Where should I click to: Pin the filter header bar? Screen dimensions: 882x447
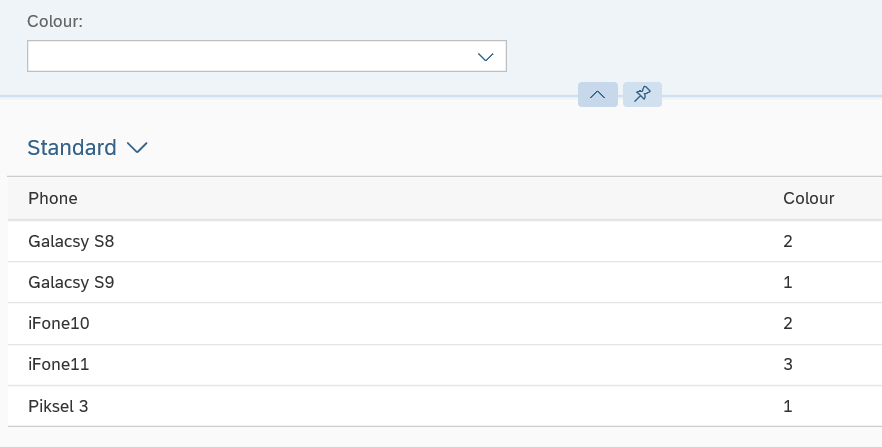[642, 94]
